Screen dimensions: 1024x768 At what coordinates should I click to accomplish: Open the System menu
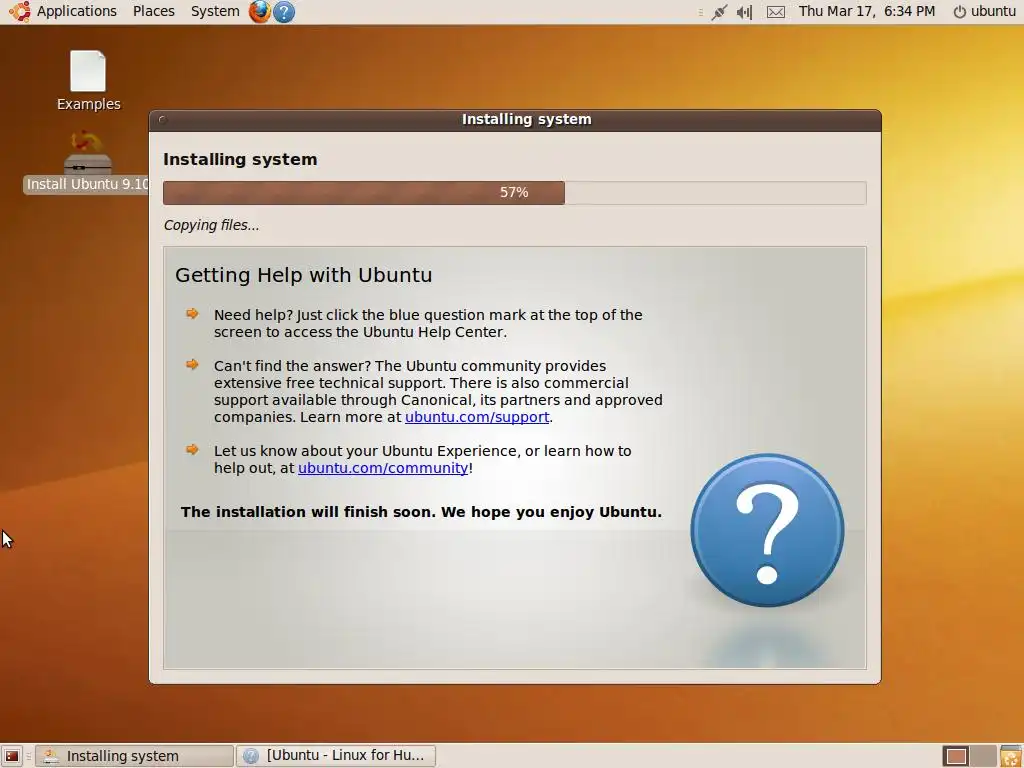pyautogui.click(x=215, y=11)
